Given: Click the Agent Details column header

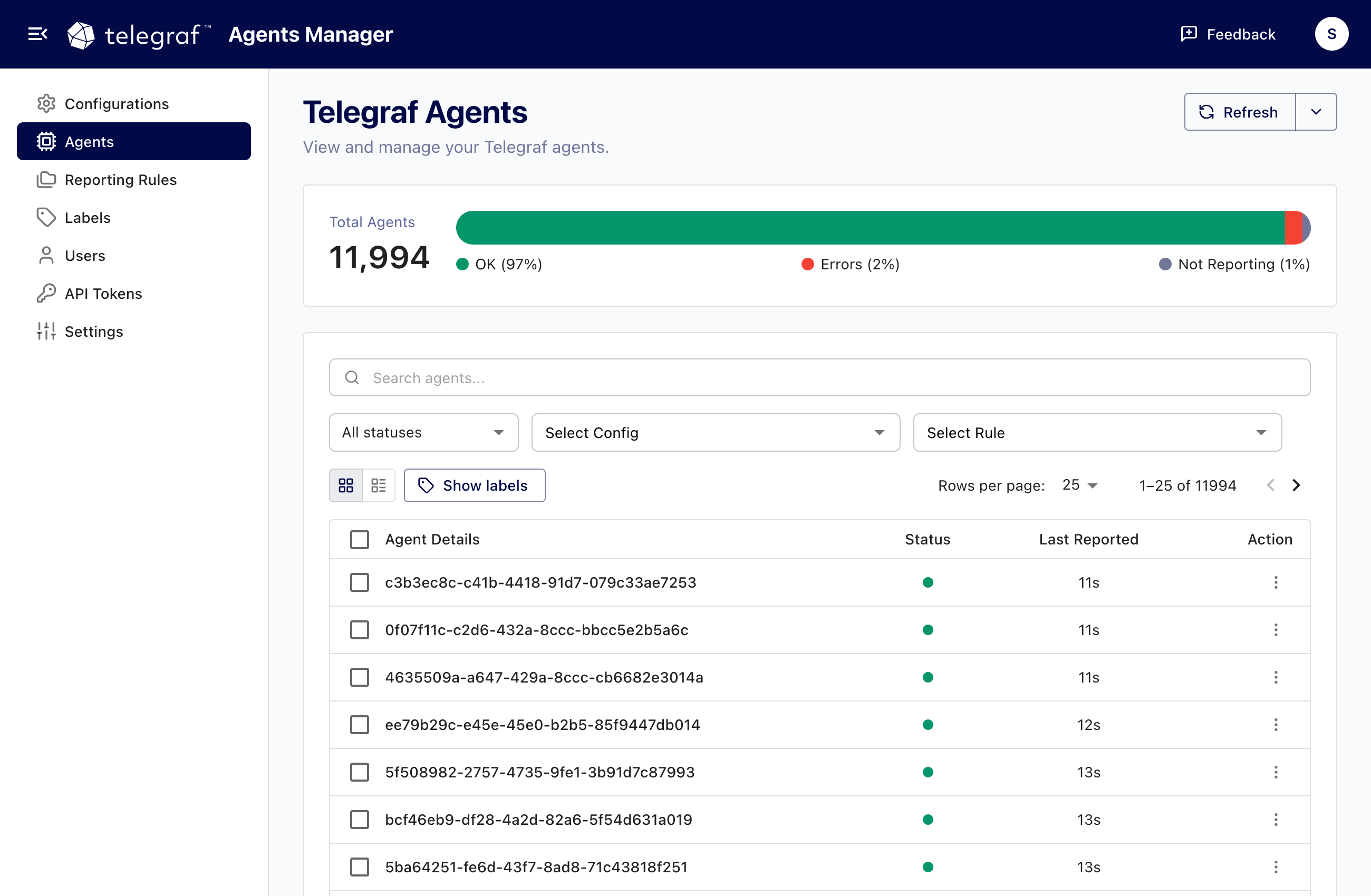Looking at the screenshot, I should (x=432, y=540).
